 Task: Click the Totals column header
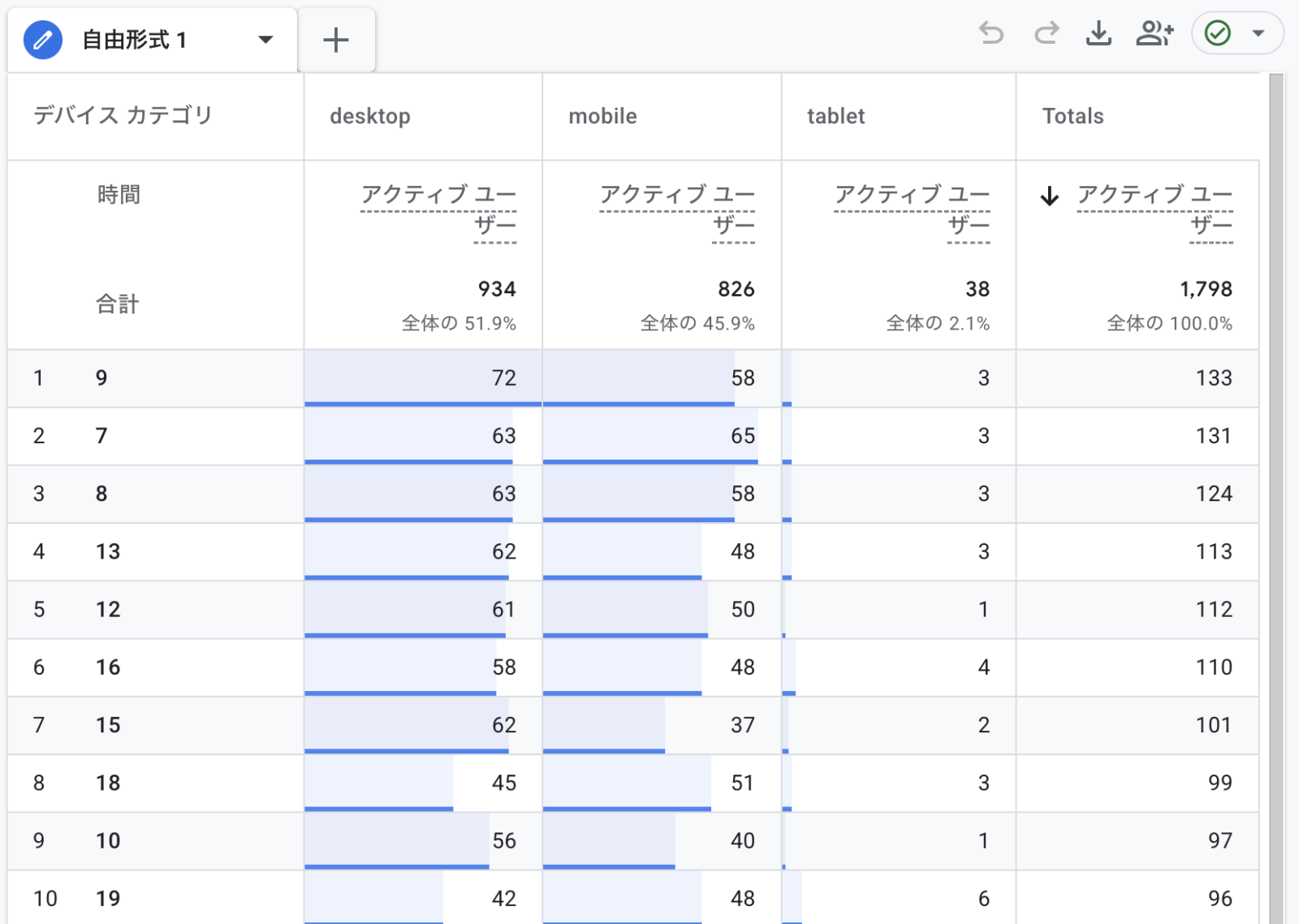[1073, 116]
